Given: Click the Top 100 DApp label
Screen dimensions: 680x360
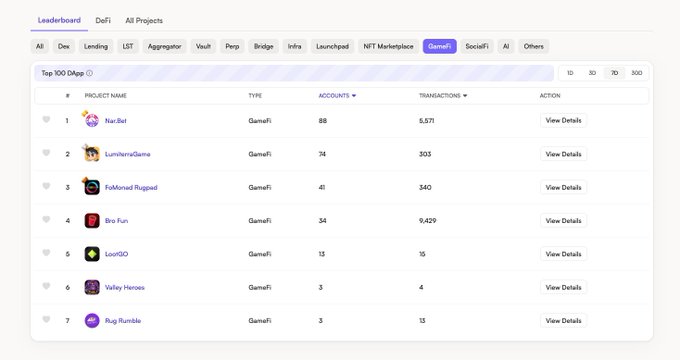Looking at the screenshot, I should [62, 73].
